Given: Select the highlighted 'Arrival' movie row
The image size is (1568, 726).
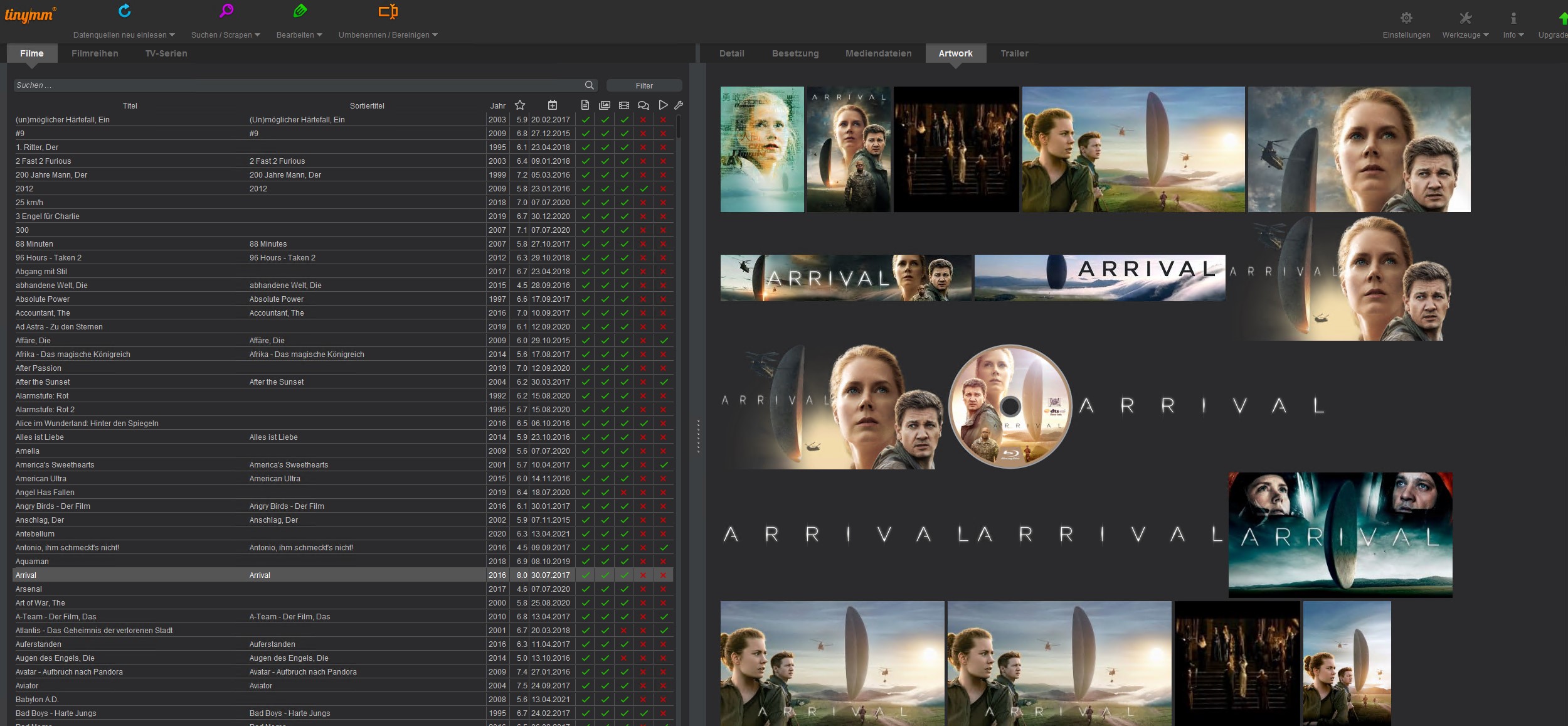Looking at the screenshot, I should pos(343,575).
